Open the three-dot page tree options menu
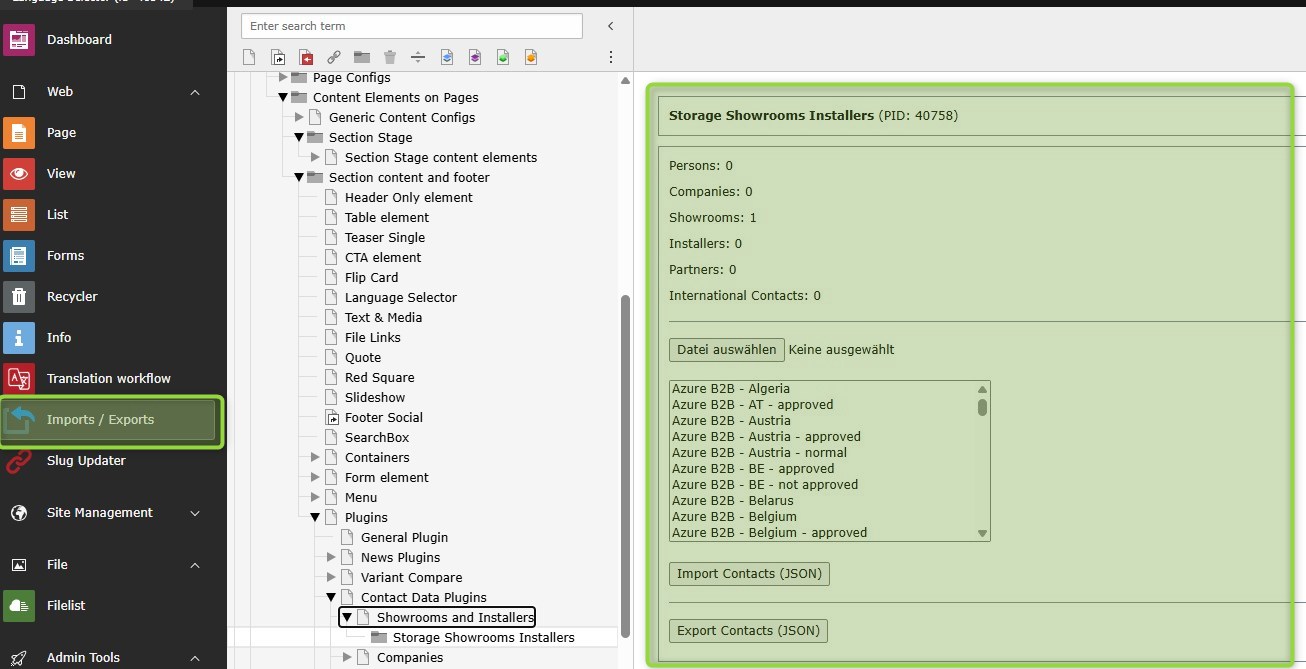 click(611, 57)
